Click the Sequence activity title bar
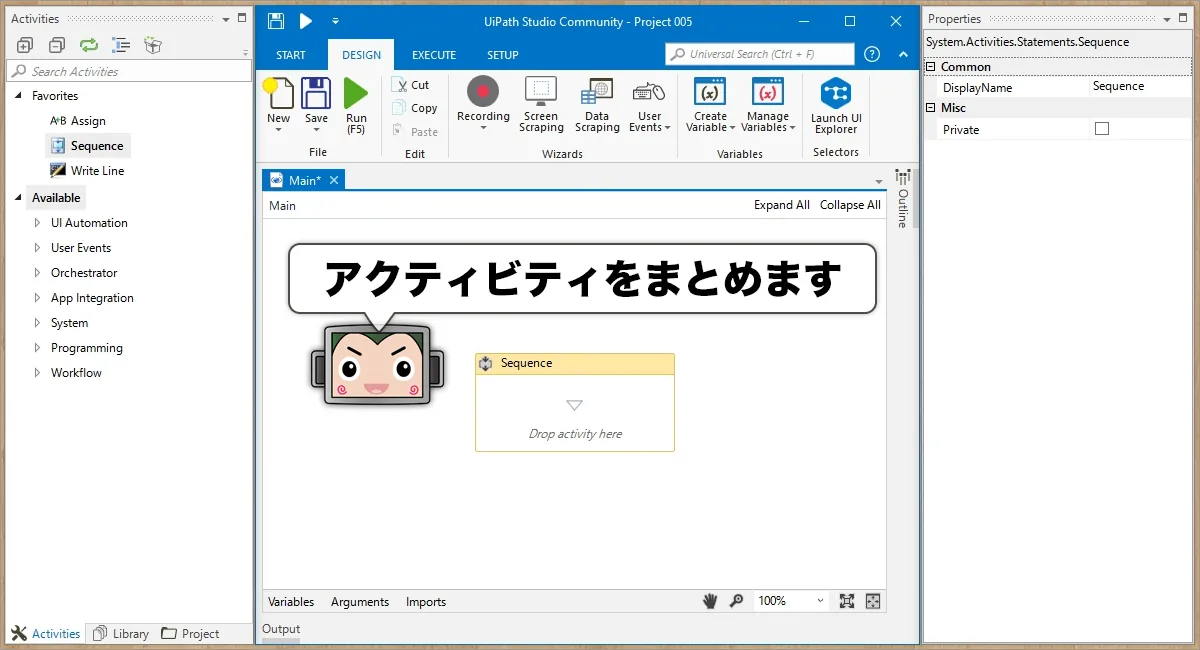Image resolution: width=1200 pixels, height=650 pixels. (x=575, y=364)
